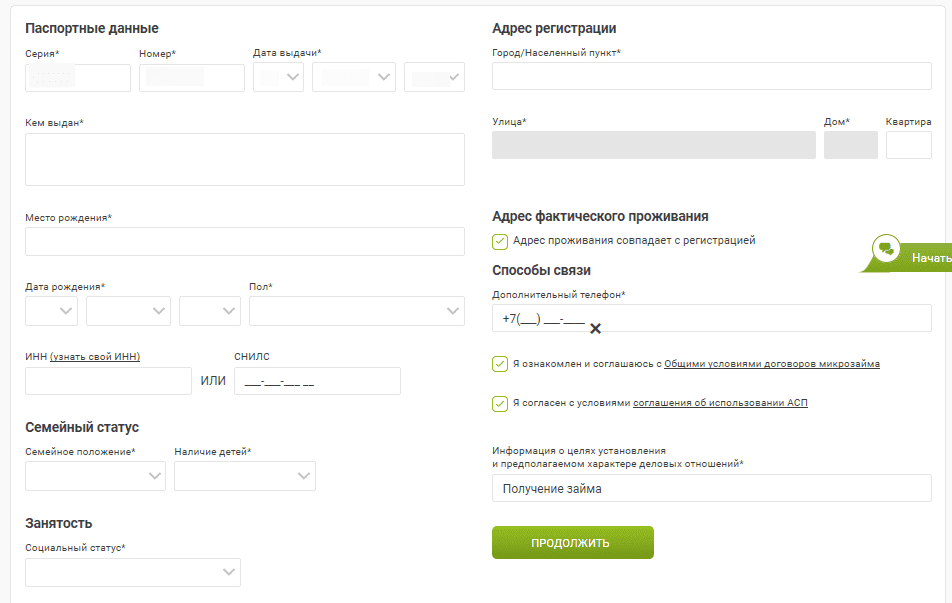952x603 pixels.
Task: Click the Квартира input field
Action: 908,145
